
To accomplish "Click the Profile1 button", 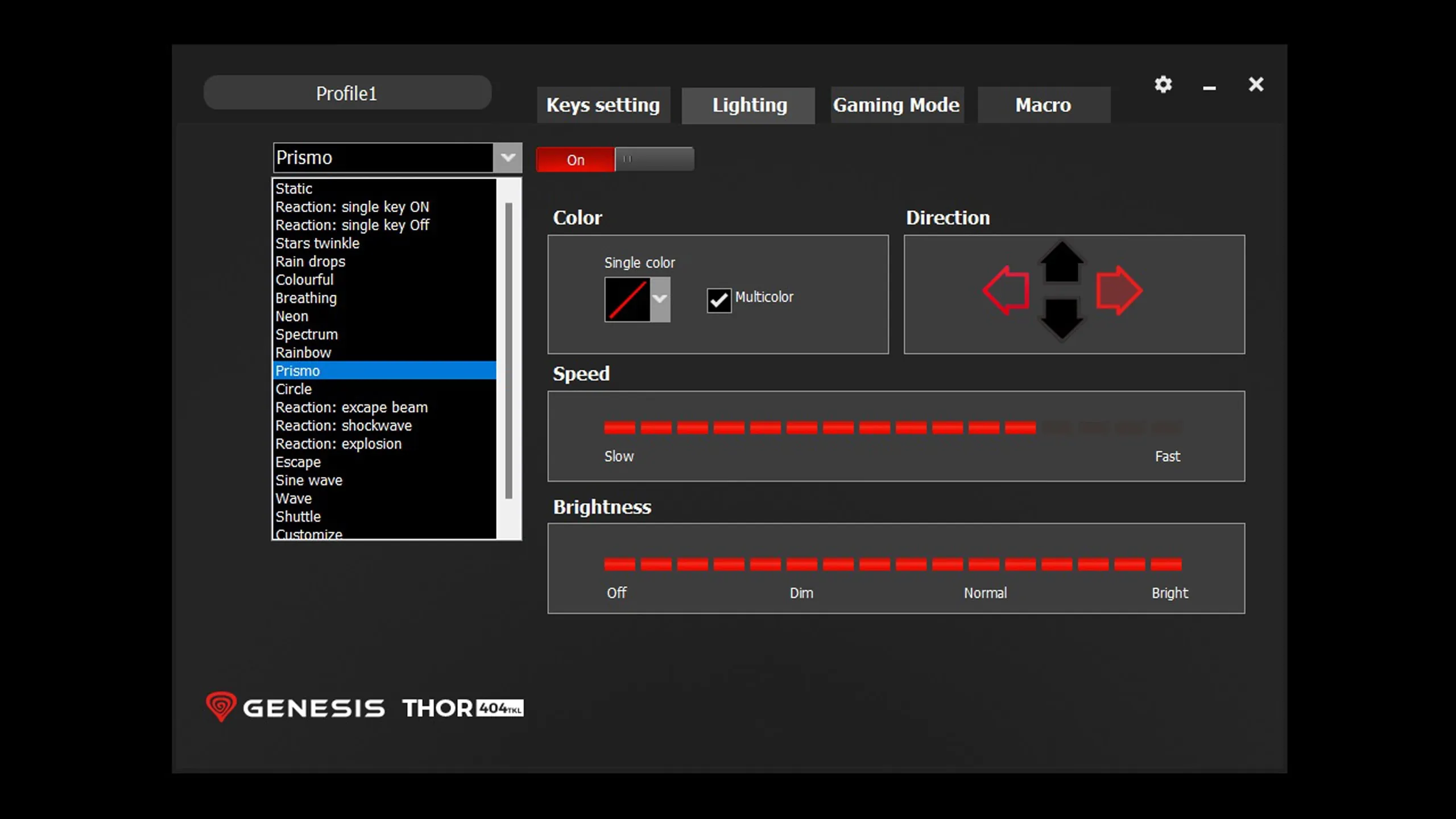I will [x=348, y=93].
